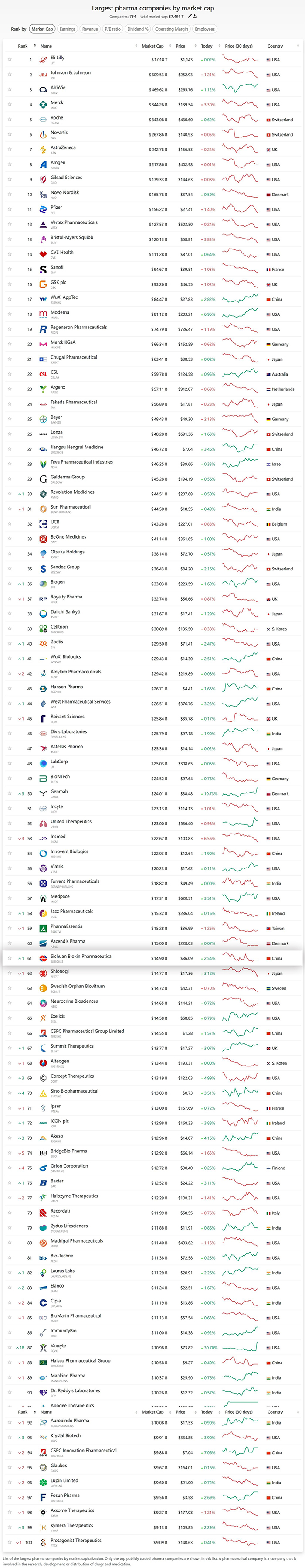Open the Neurocrine Biosciences company link
Screen dimensions: 305x1568
[74, 1001]
